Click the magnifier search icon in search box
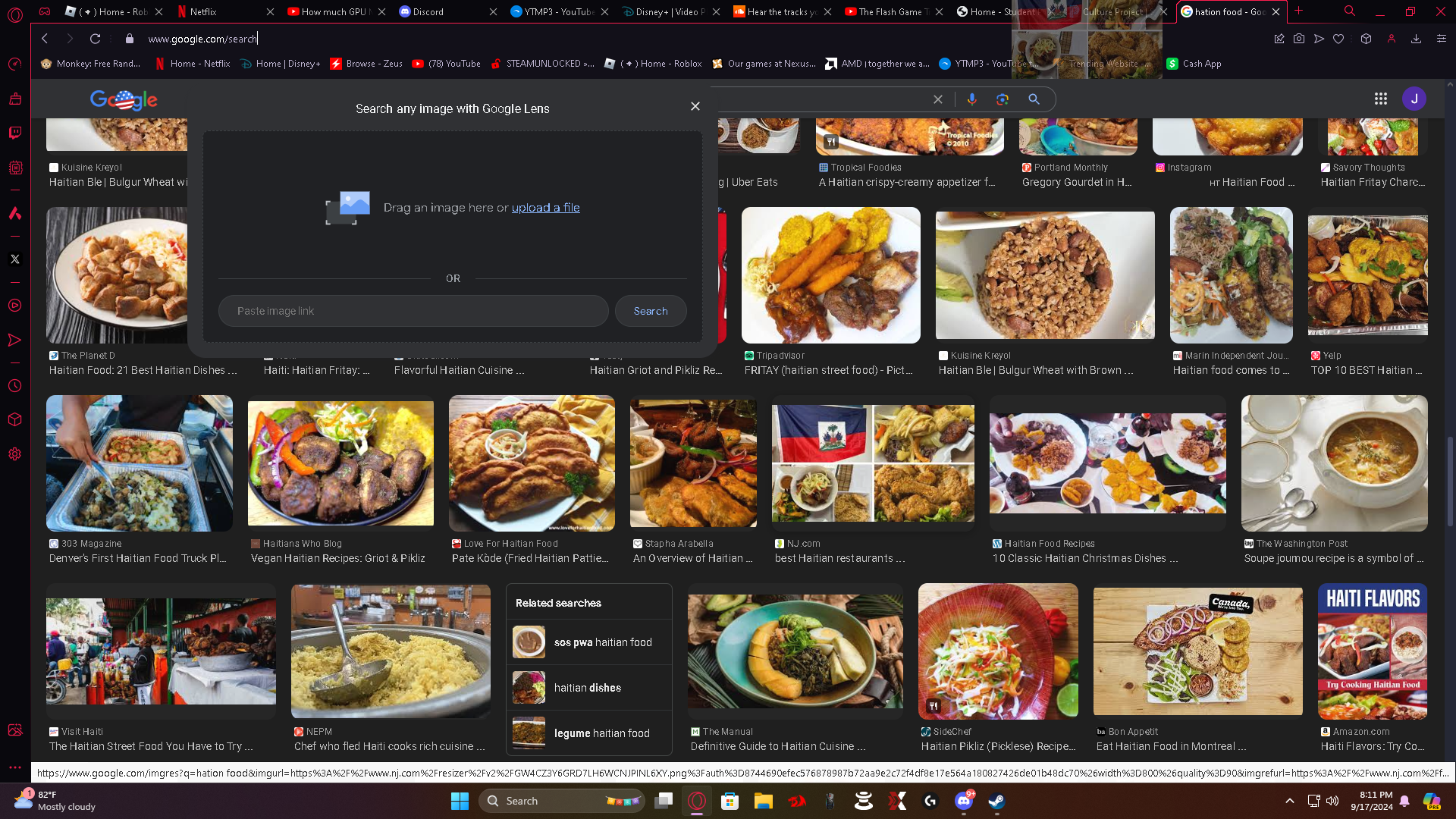This screenshot has height=819, width=1456. pos(1034,99)
